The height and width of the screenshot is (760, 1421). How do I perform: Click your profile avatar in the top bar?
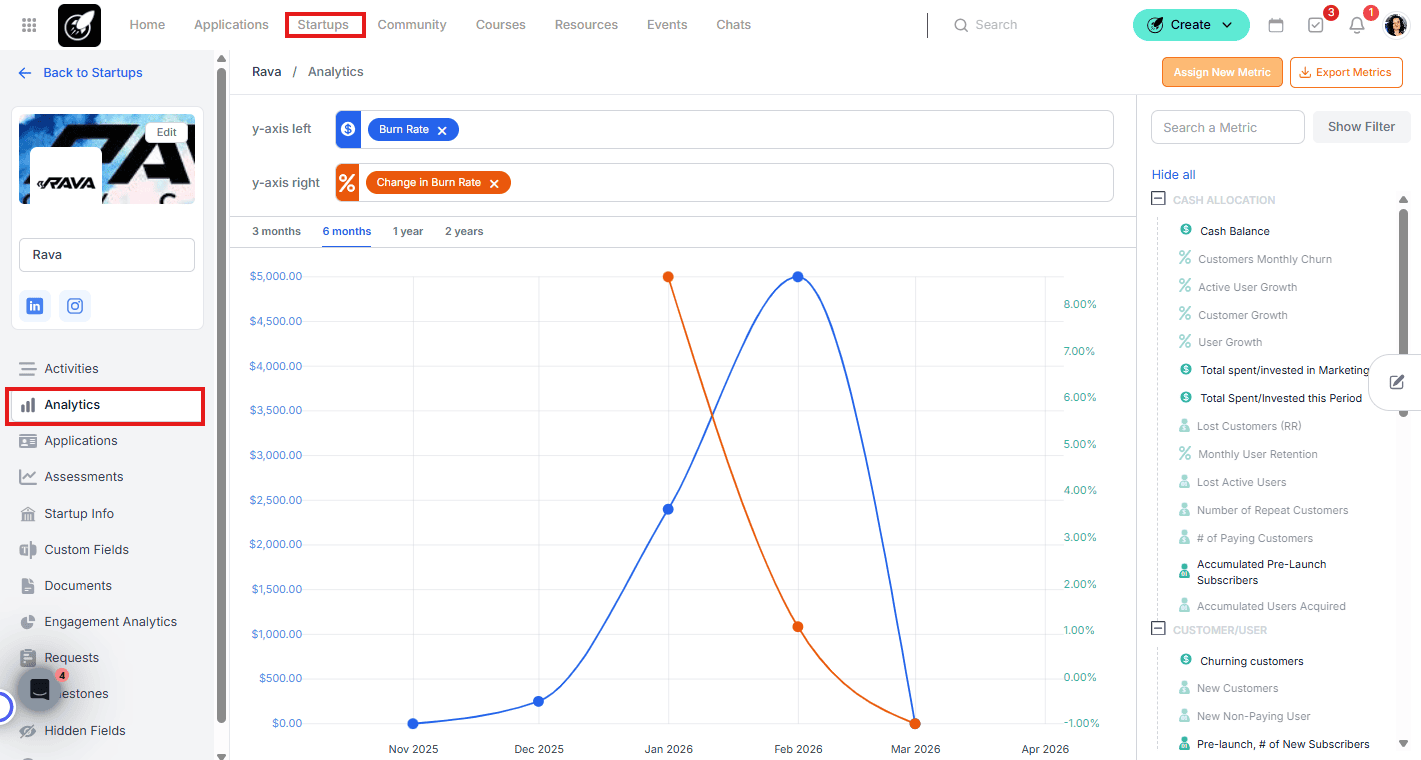tap(1396, 24)
